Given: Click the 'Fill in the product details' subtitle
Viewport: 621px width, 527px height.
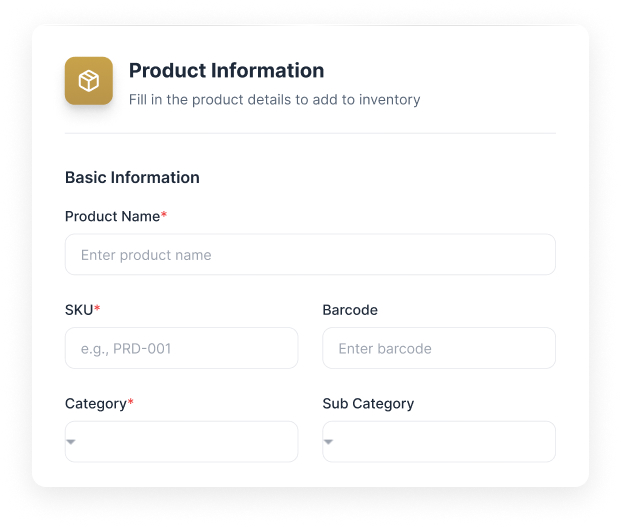Looking at the screenshot, I should pyautogui.click(x=274, y=99).
